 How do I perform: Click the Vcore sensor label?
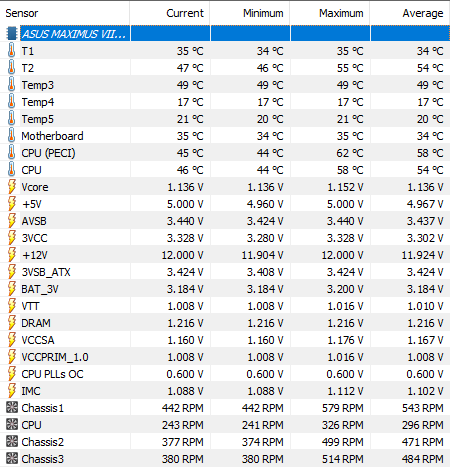click(35, 187)
